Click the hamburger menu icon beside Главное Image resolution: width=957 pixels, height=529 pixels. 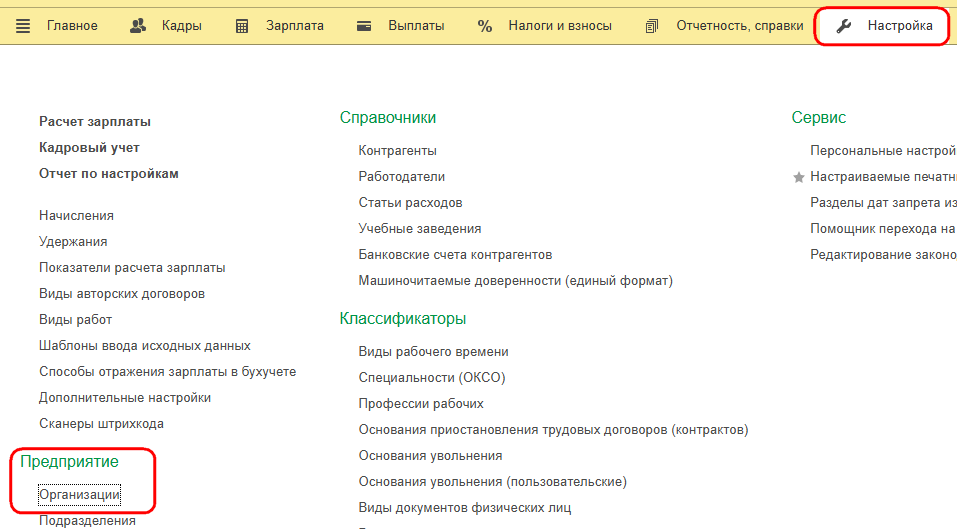click(23, 26)
